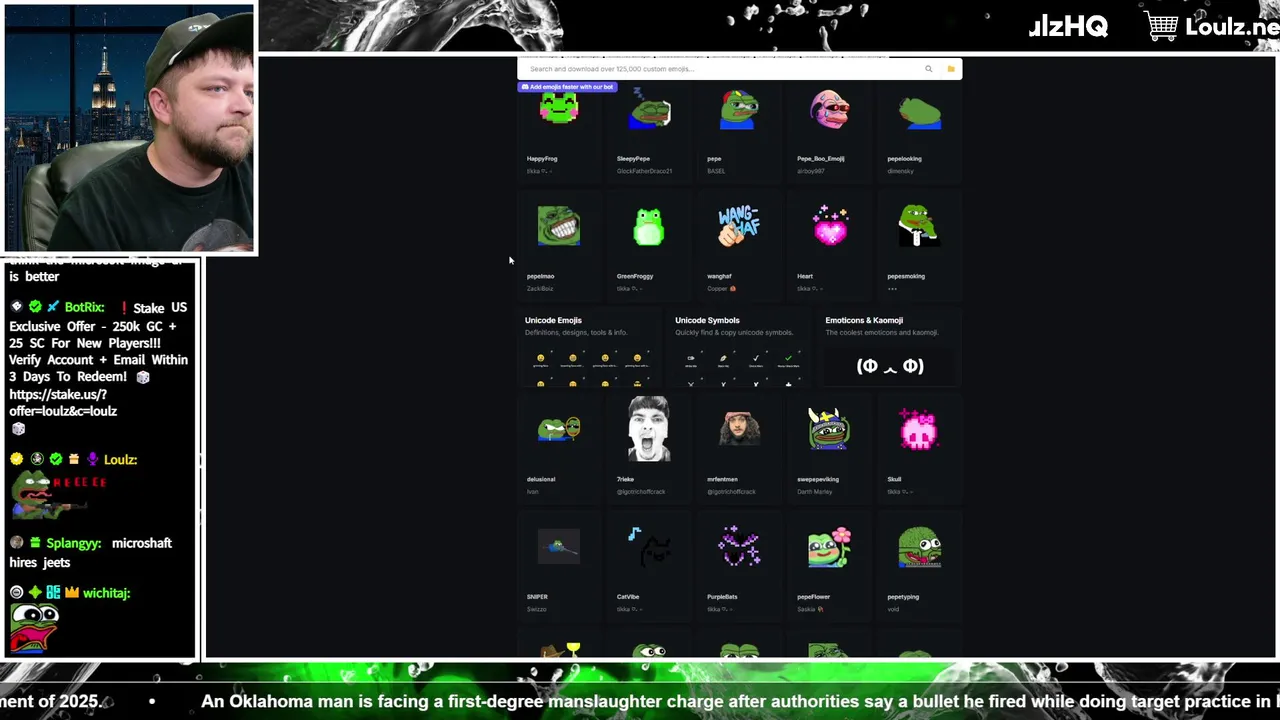
Task: Open the yellow folder icon in search bar
Action: (950, 69)
